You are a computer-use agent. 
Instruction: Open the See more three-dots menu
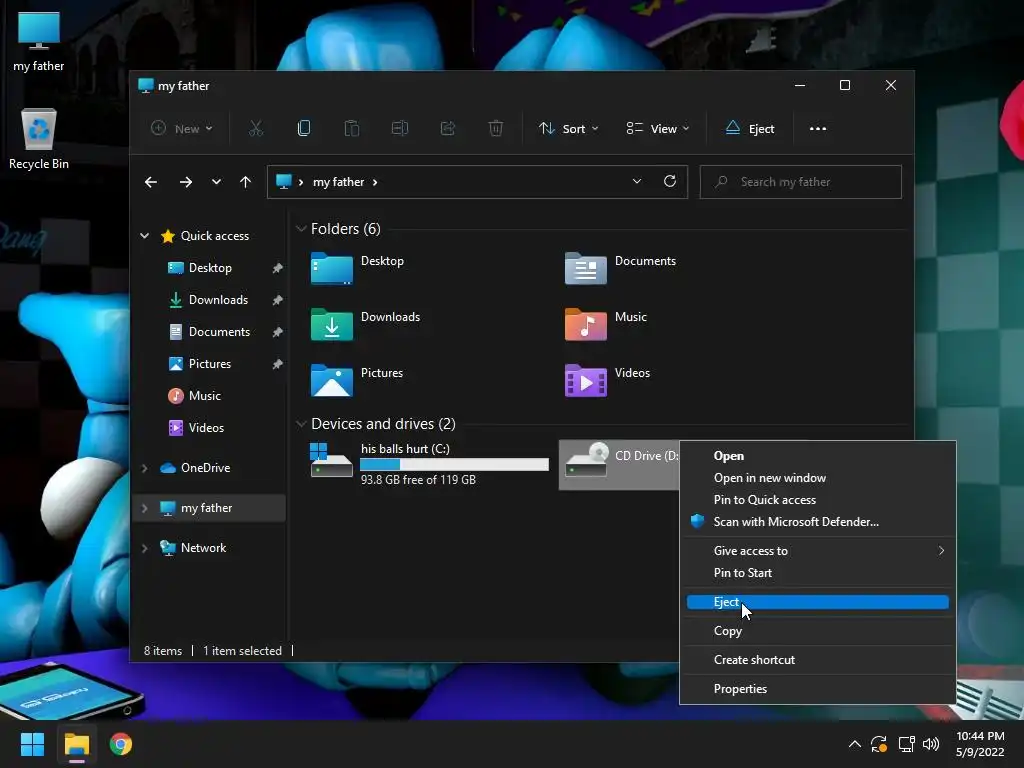point(818,129)
